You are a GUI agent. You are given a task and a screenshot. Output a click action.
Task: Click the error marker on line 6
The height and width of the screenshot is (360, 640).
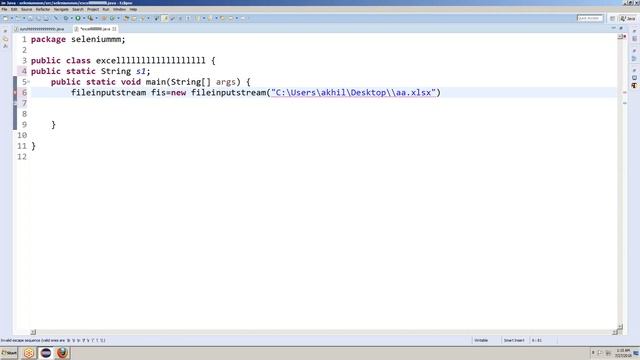[15, 93]
